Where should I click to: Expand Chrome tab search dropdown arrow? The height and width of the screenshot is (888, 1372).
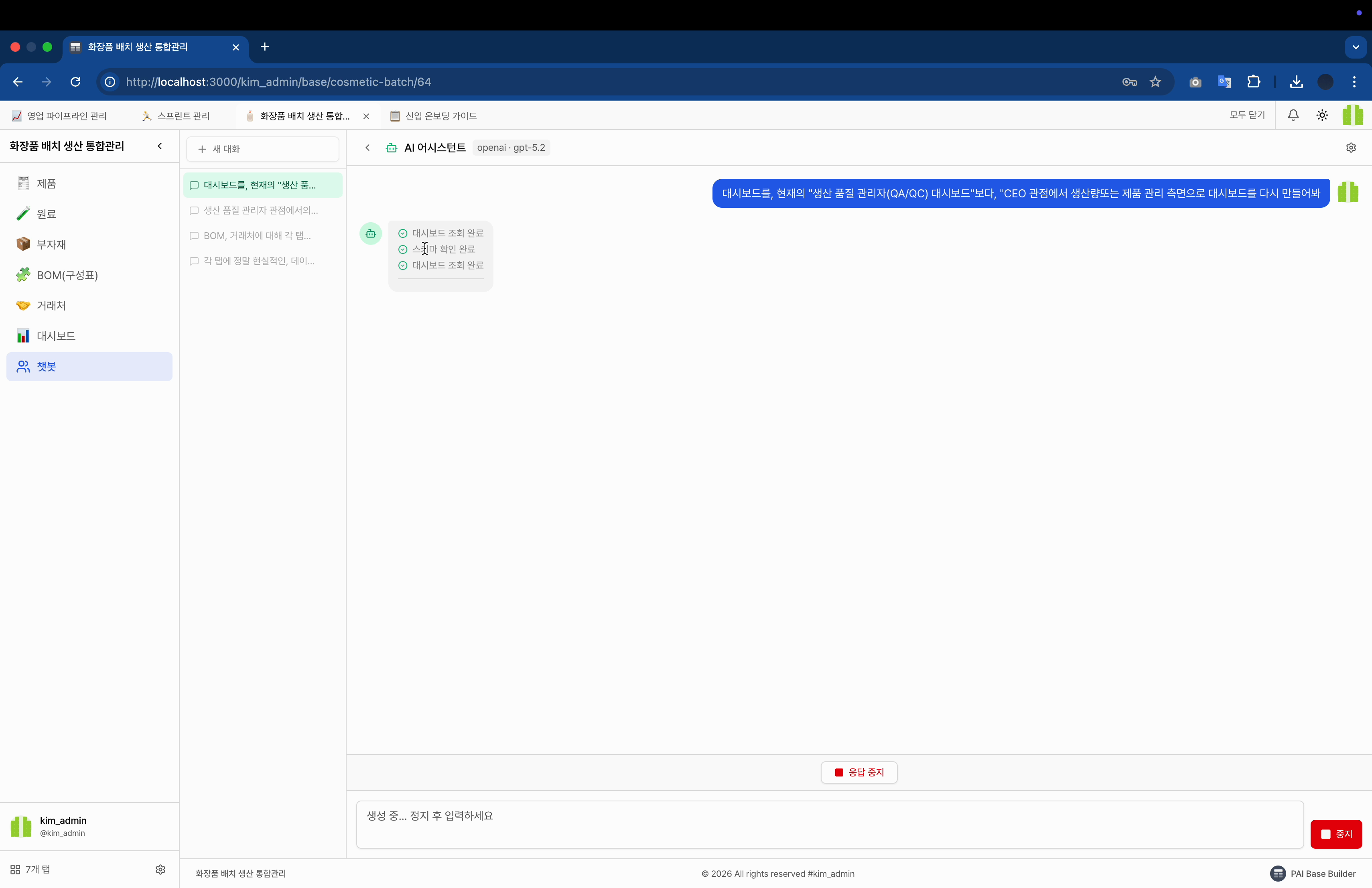pyautogui.click(x=1355, y=47)
